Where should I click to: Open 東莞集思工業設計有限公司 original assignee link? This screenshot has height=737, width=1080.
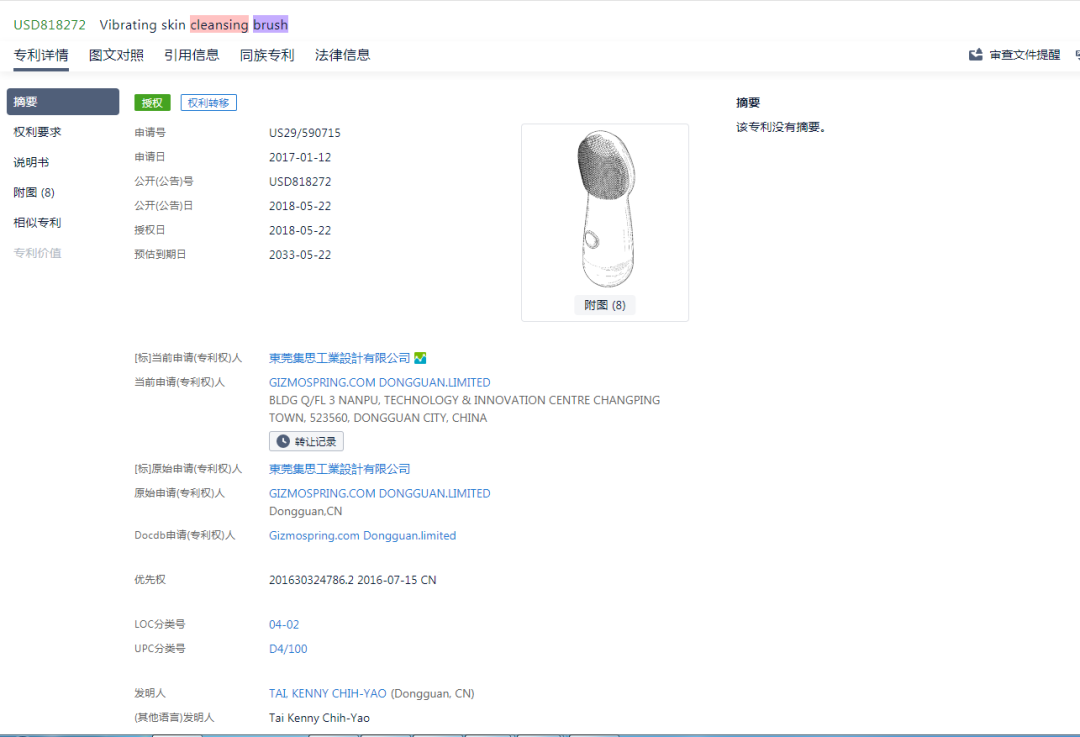(x=340, y=469)
